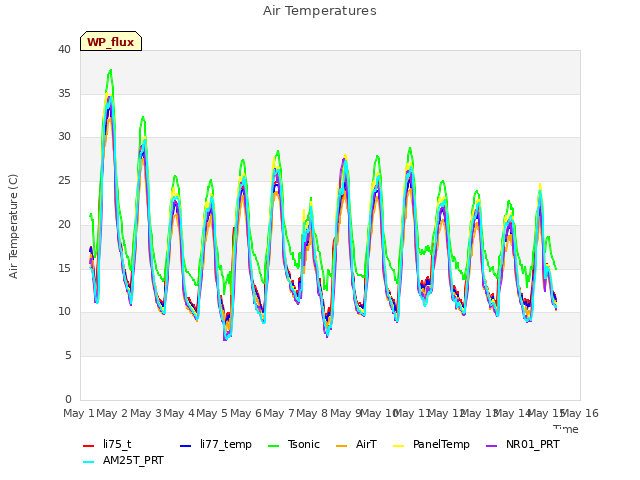Toggle the AM25T_PRT series label
The image size is (640, 480).
pyautogui.click(x=133, y=460)
